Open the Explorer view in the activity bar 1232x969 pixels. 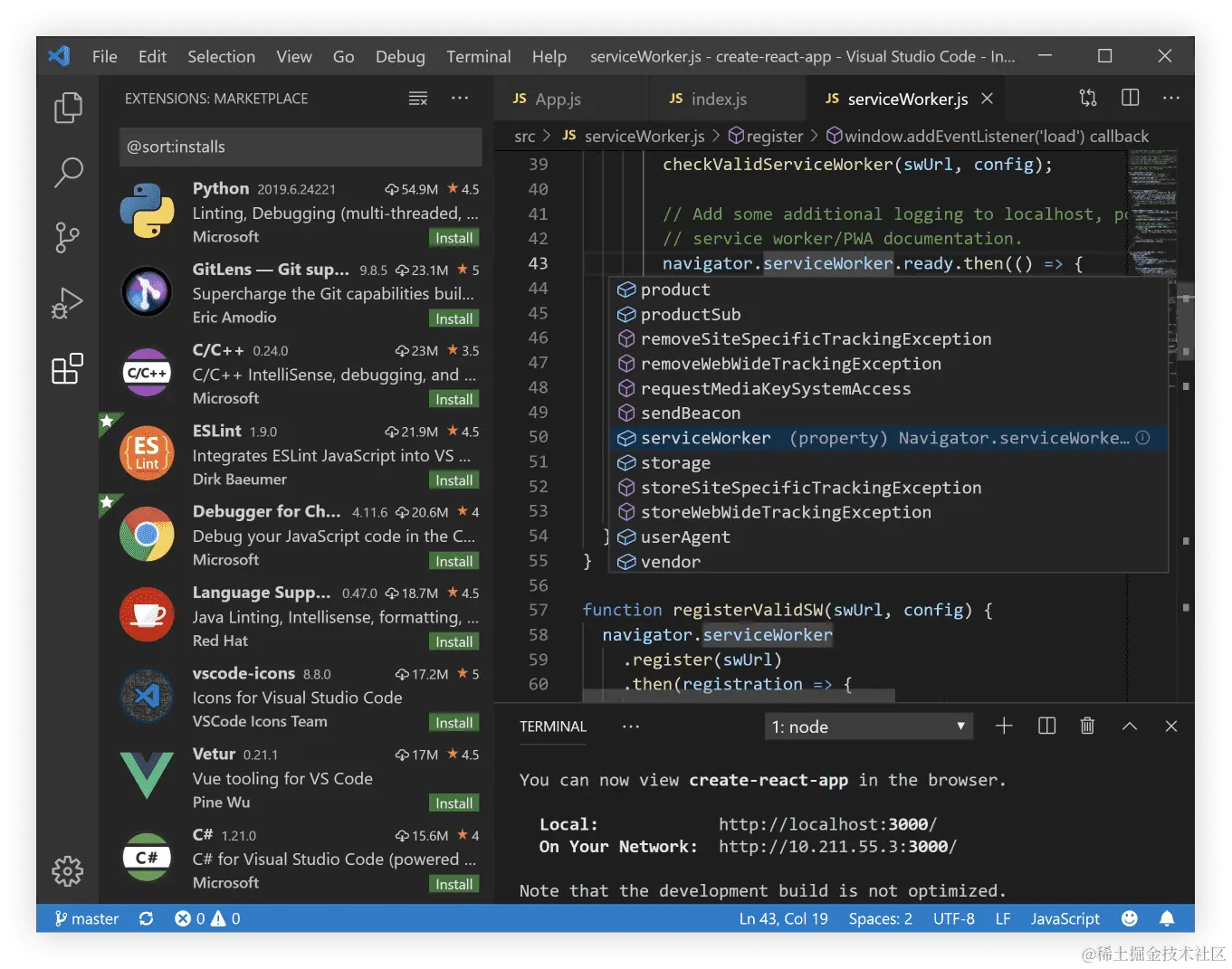[x=68, y=107]
